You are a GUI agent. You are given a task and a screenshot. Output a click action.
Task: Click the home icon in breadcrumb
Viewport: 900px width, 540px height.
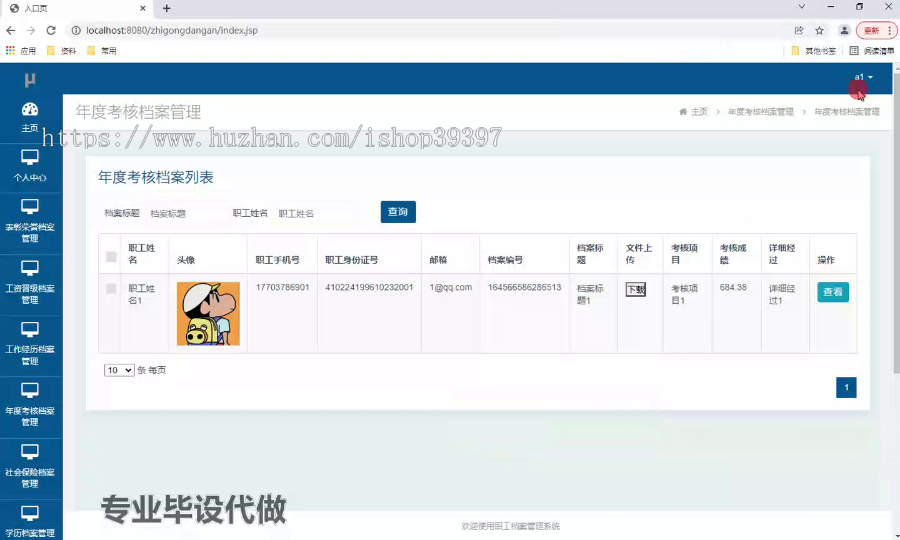coord(683,112)
